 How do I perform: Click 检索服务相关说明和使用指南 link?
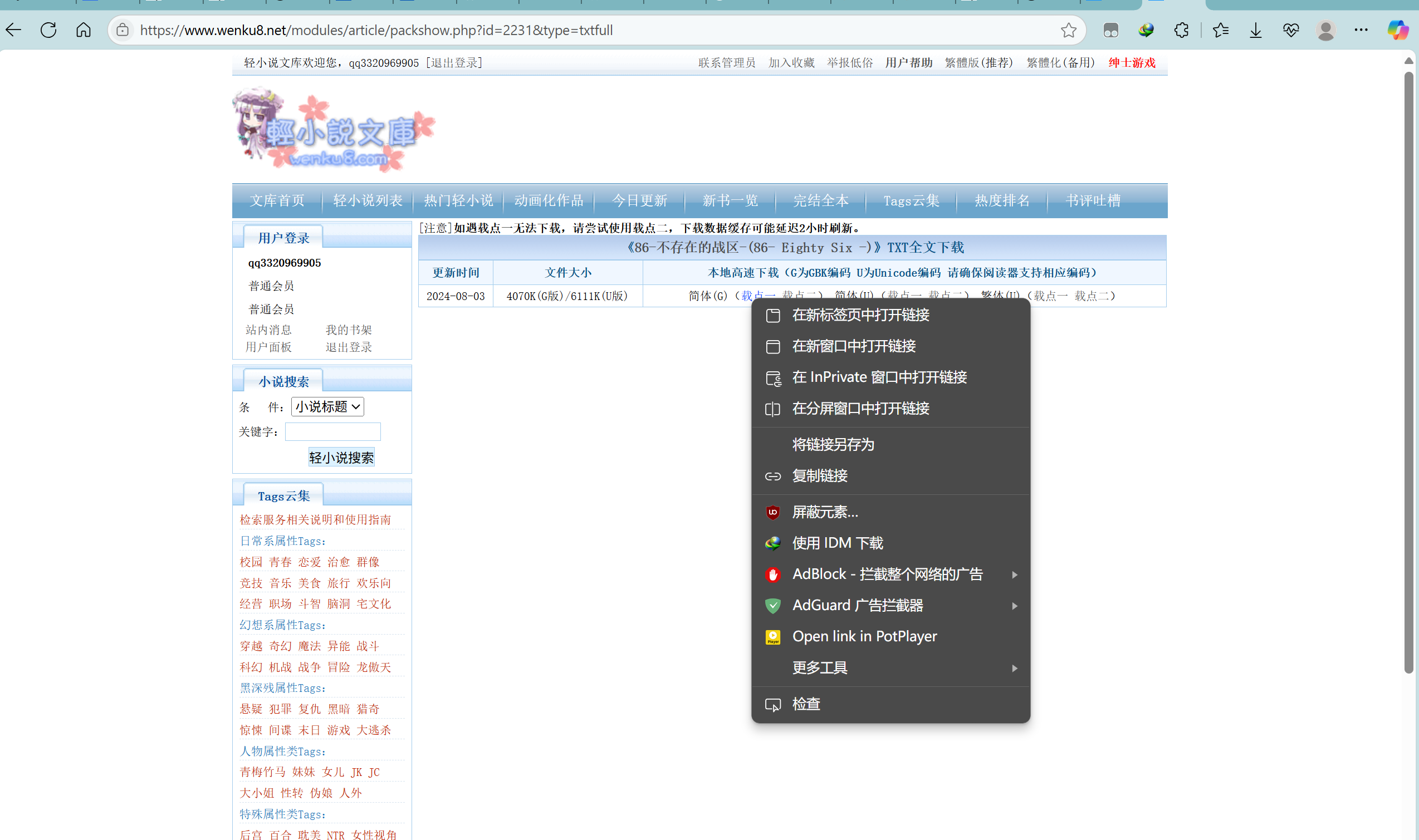315,519
